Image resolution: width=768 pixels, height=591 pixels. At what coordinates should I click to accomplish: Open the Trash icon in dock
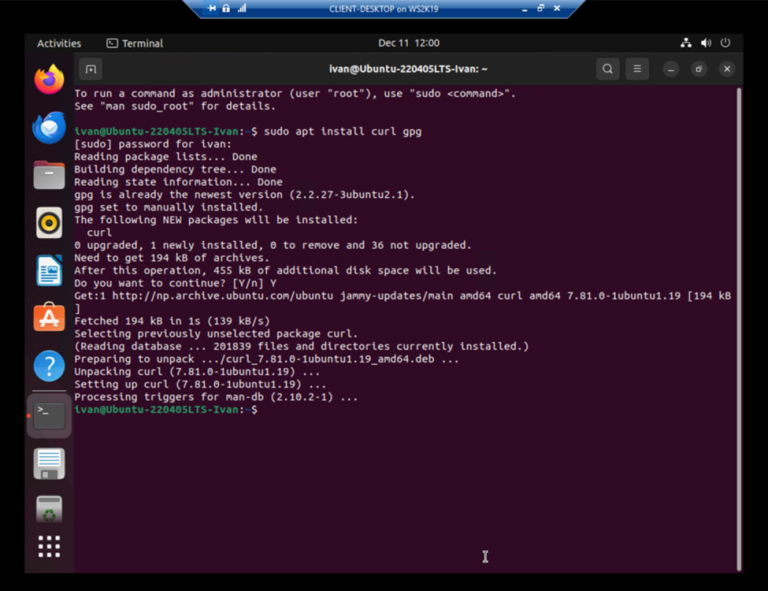coord(49,510)
